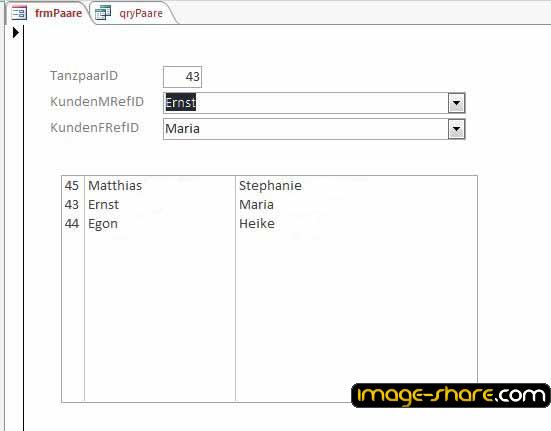Click ID 45 in the list box
This screenshot has width=551, height=431.
tap(72, 185)
